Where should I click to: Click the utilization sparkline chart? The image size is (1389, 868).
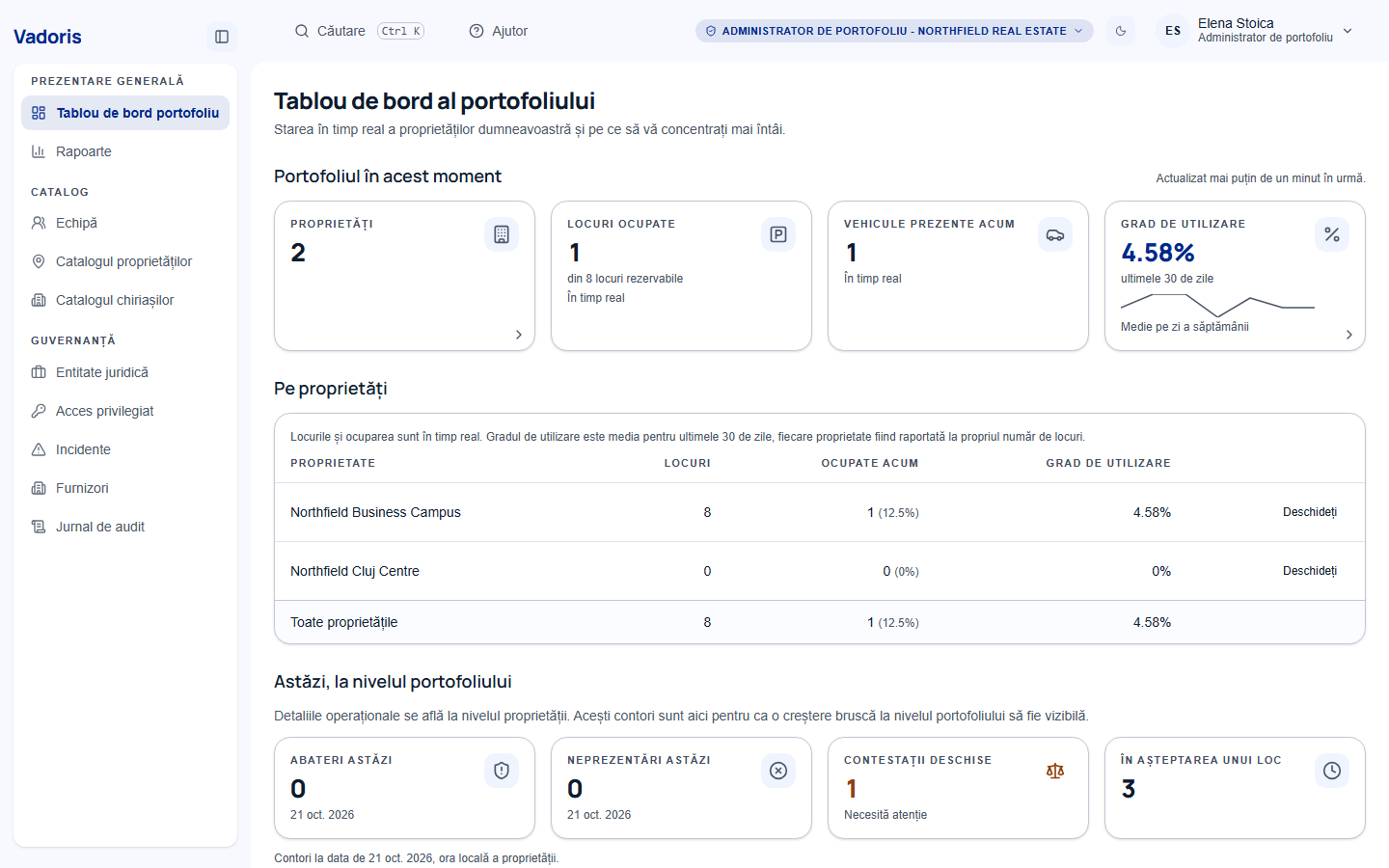1217,306
